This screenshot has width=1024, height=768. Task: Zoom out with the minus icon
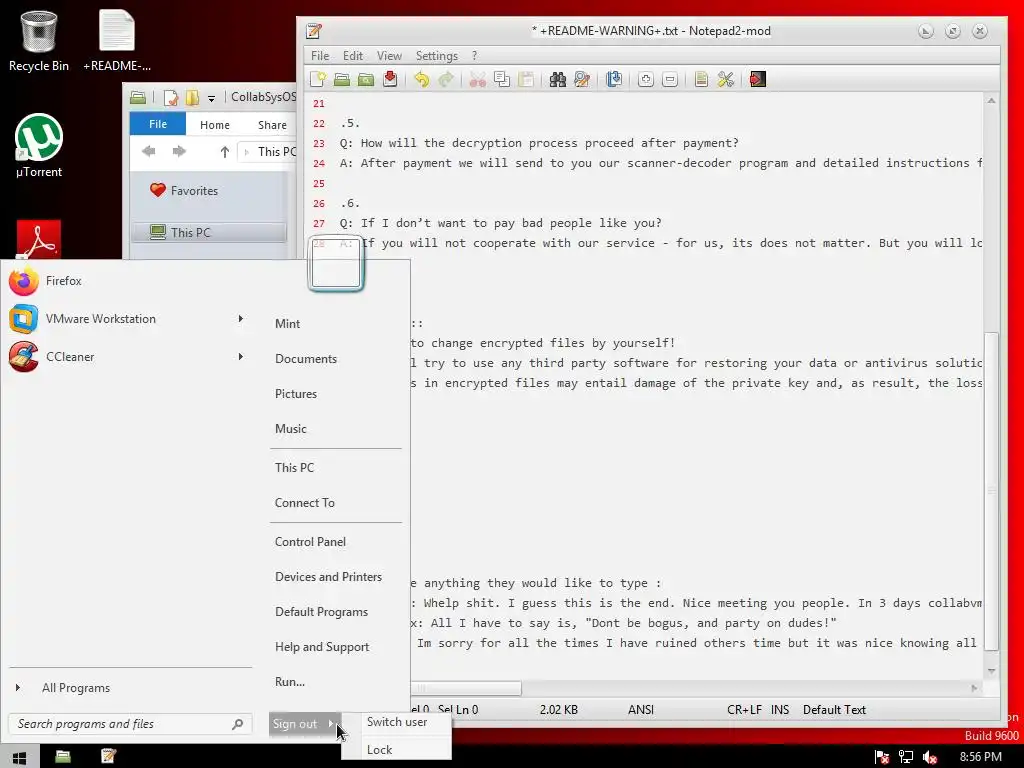[x=669, y=80]
